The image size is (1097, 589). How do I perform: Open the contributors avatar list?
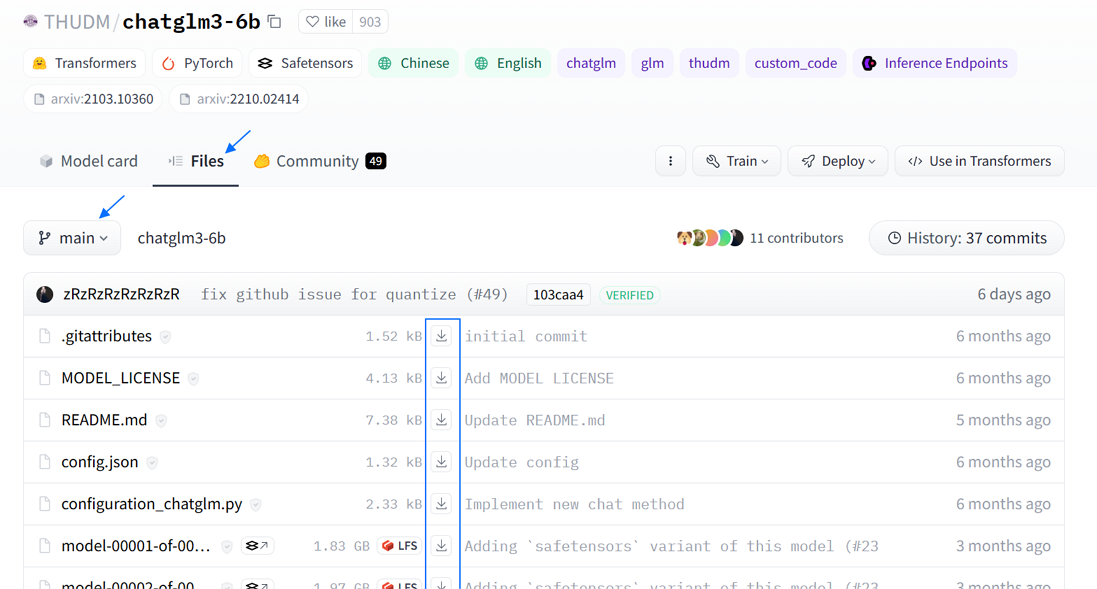point(709,238)
